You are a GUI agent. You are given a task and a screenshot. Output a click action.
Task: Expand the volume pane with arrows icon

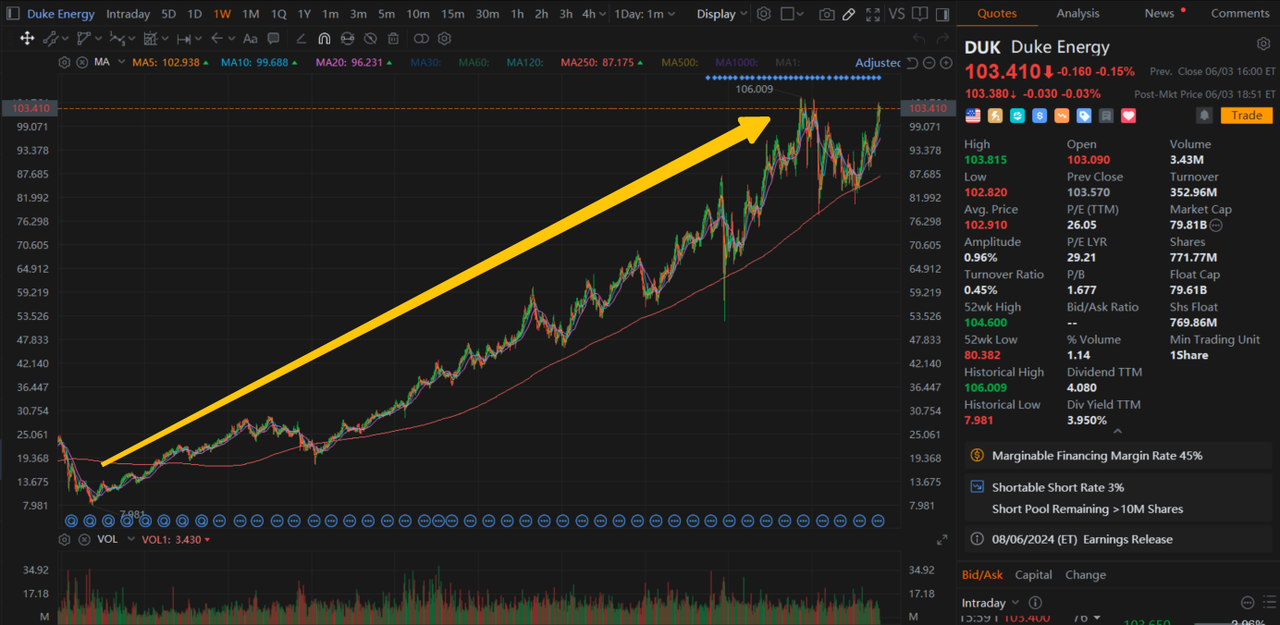click(942, 540)
